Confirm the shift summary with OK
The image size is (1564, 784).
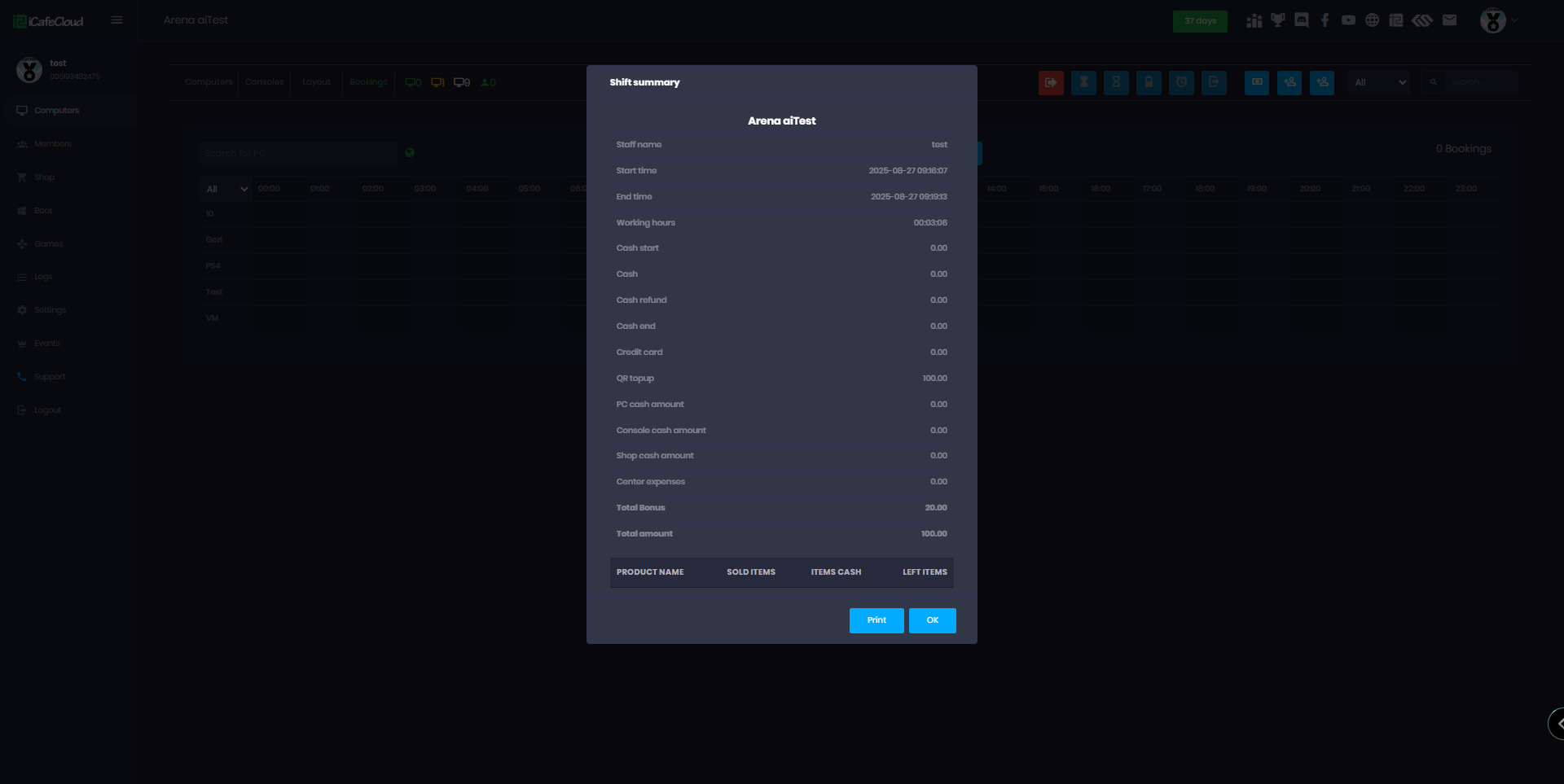(933, 620)
